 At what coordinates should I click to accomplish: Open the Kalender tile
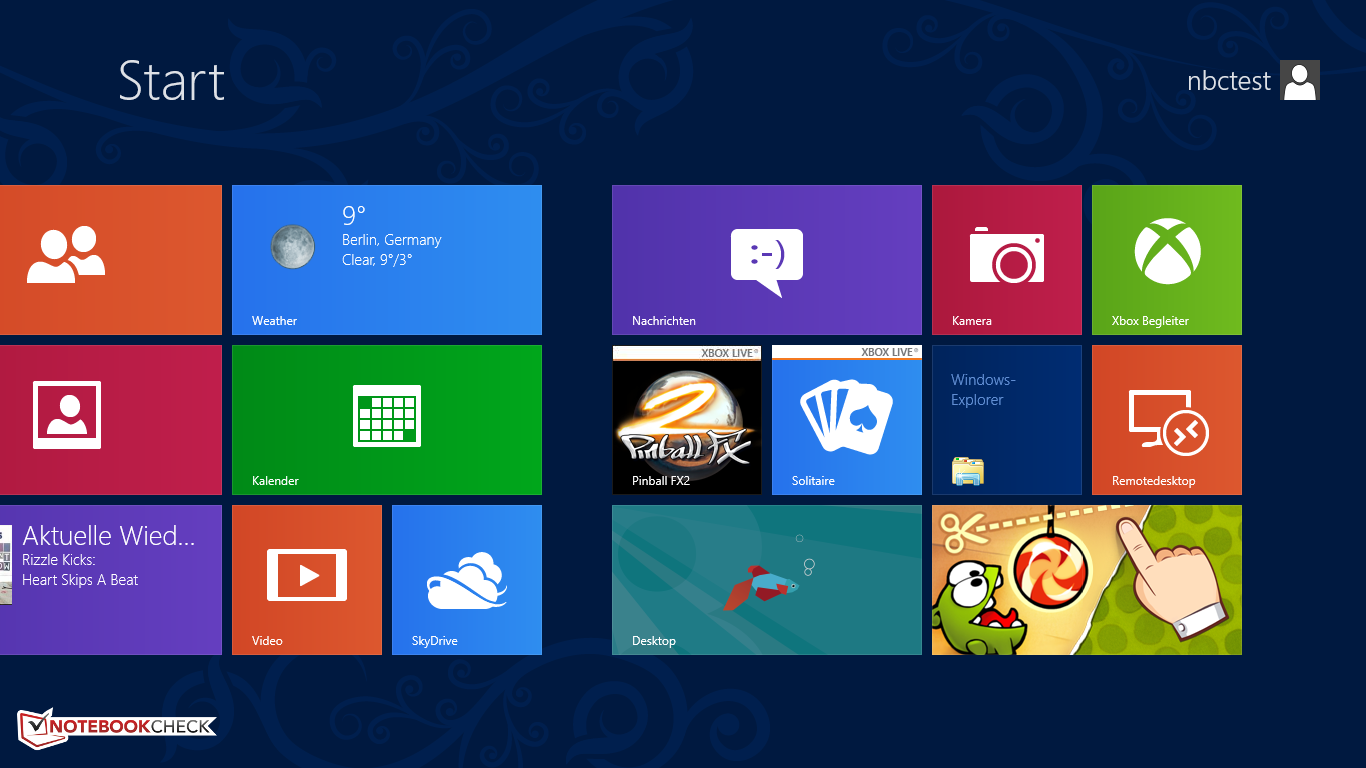tap(387, 419)
